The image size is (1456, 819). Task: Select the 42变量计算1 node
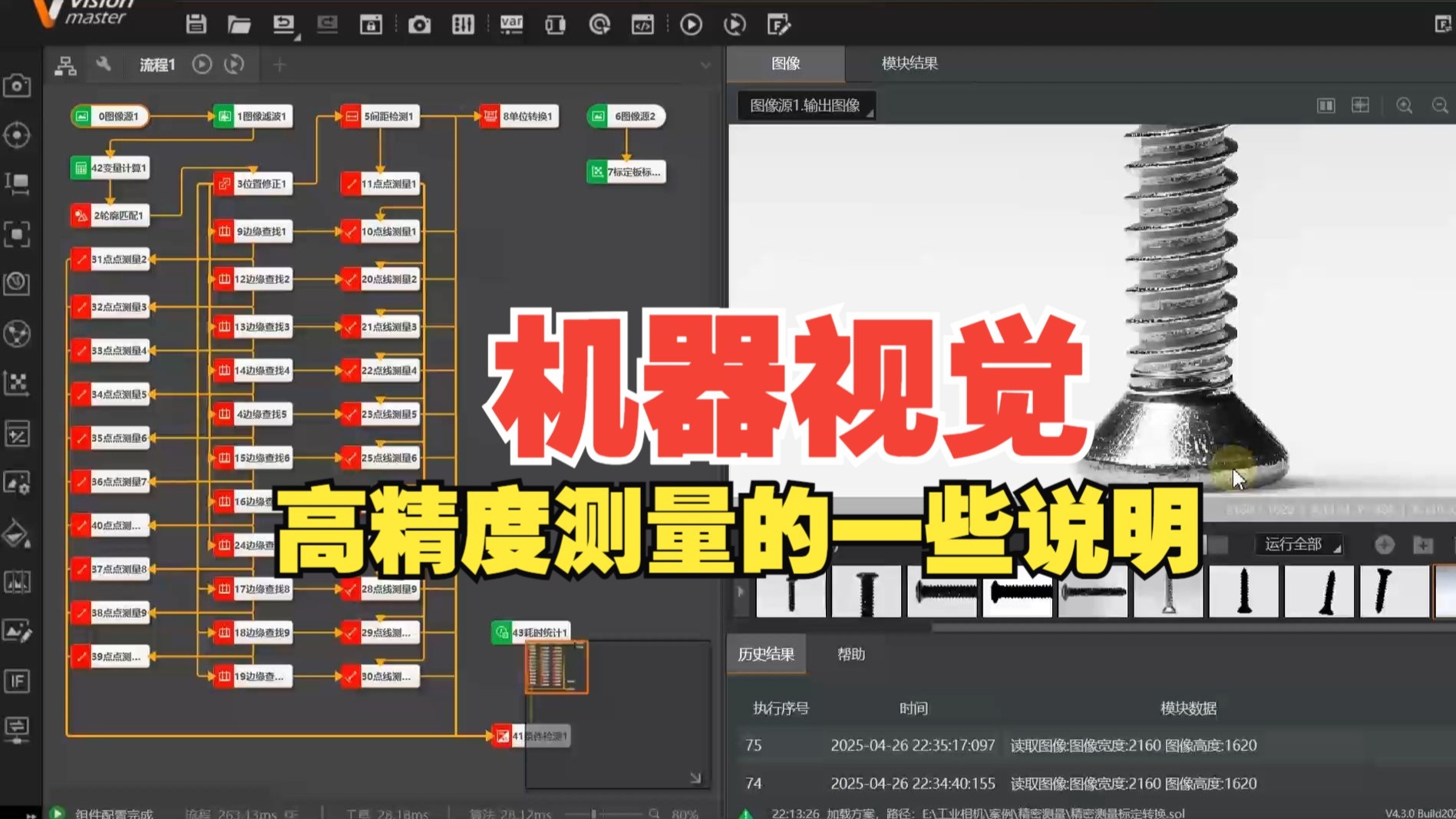pos(109,167)
